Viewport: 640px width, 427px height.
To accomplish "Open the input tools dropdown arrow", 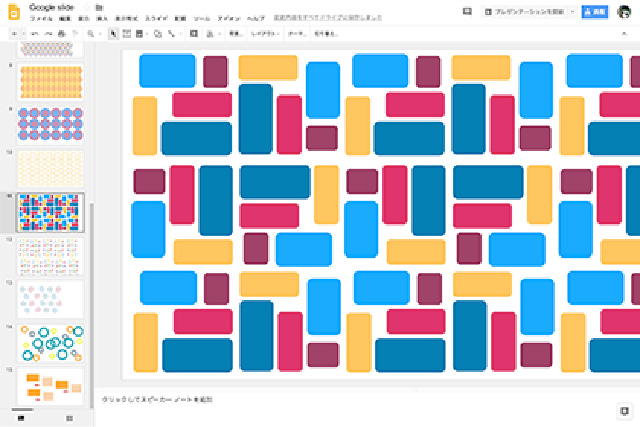I will point(220,34).
